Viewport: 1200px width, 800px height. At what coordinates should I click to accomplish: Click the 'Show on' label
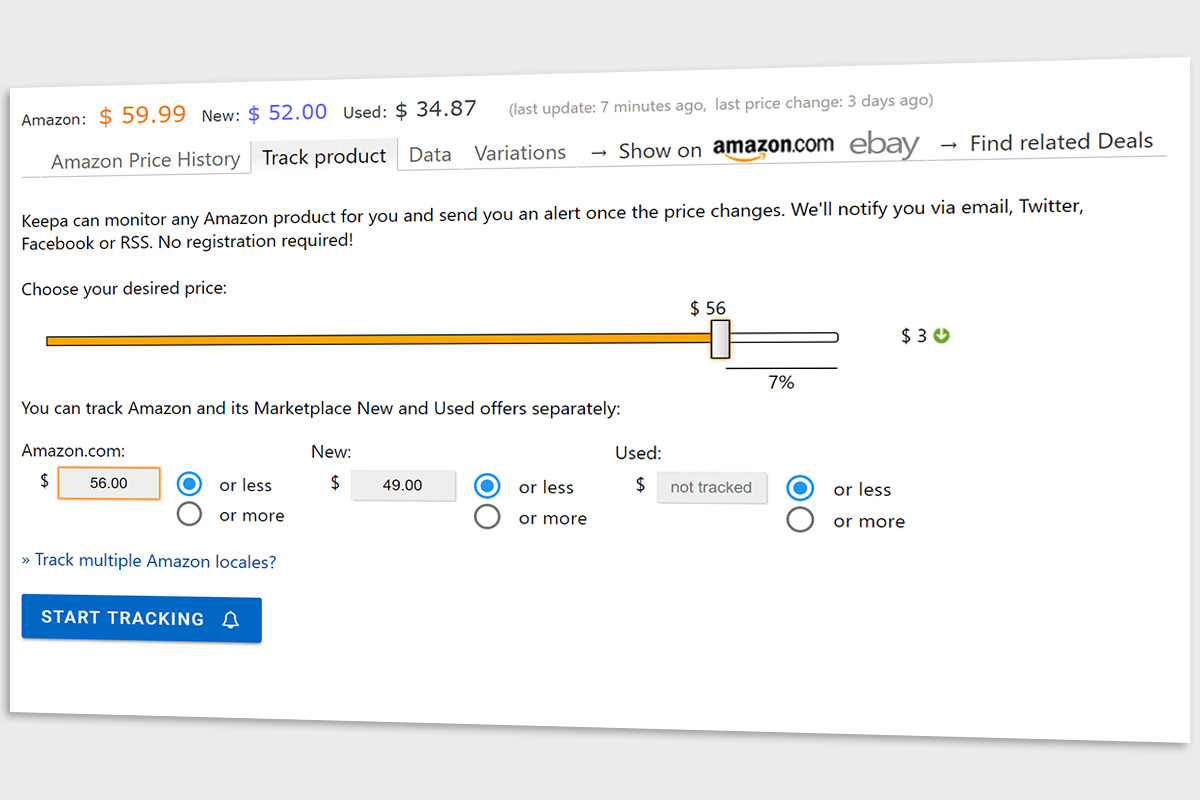660,151
